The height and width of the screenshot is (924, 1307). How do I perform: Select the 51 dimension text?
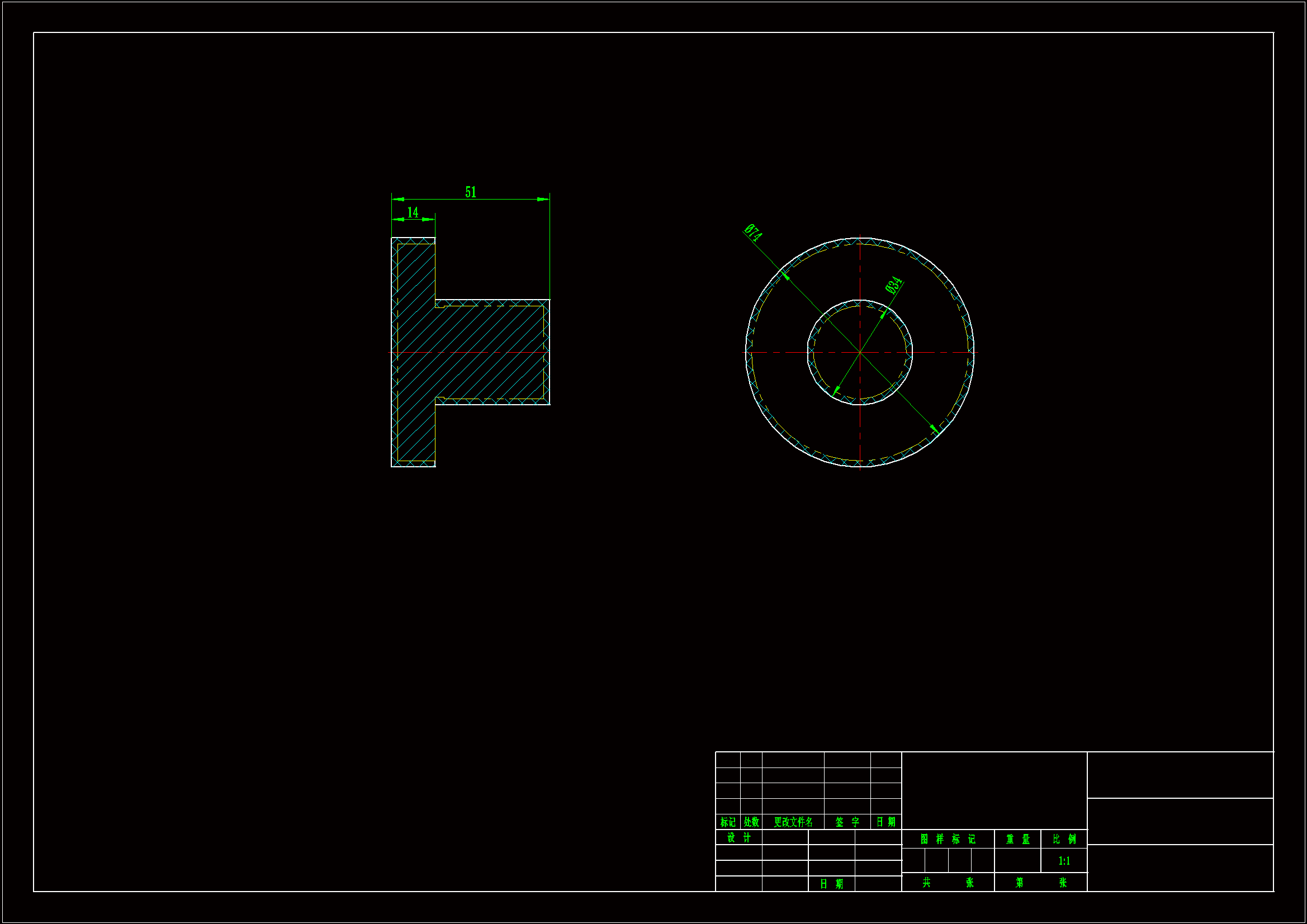tap(470, 192)
